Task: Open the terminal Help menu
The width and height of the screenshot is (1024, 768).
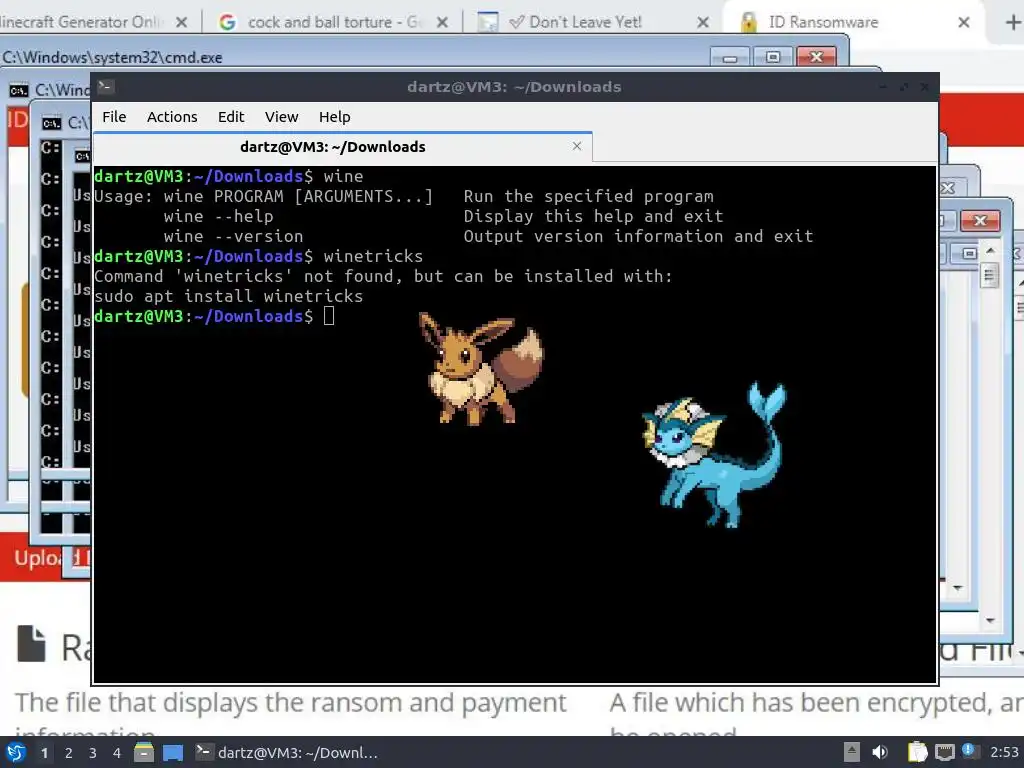Action: pos(334,117)
